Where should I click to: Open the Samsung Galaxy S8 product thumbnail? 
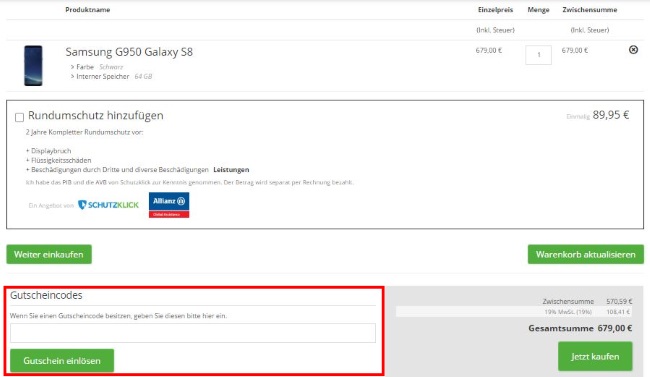(x=33, y=66)
